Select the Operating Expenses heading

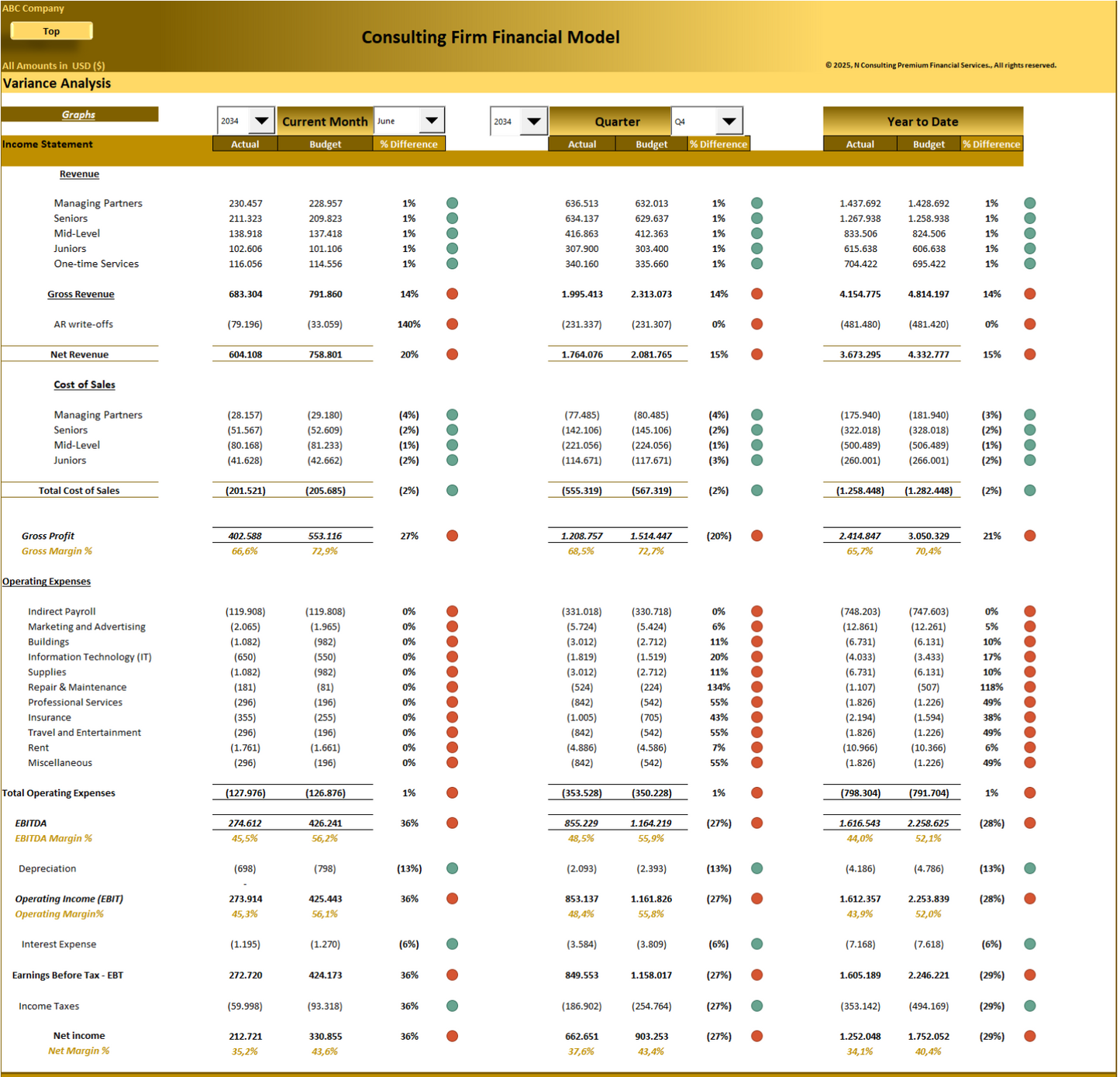click(47, 582)
